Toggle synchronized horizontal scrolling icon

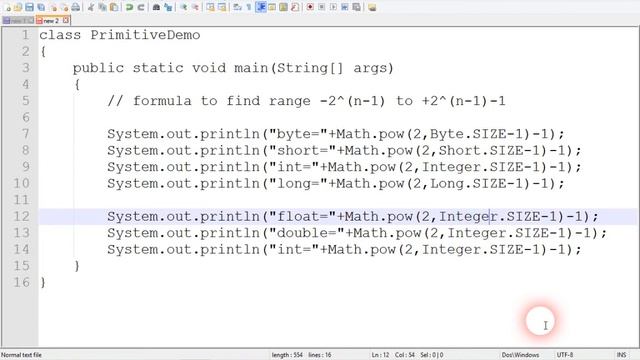click(x=222, y=7)
